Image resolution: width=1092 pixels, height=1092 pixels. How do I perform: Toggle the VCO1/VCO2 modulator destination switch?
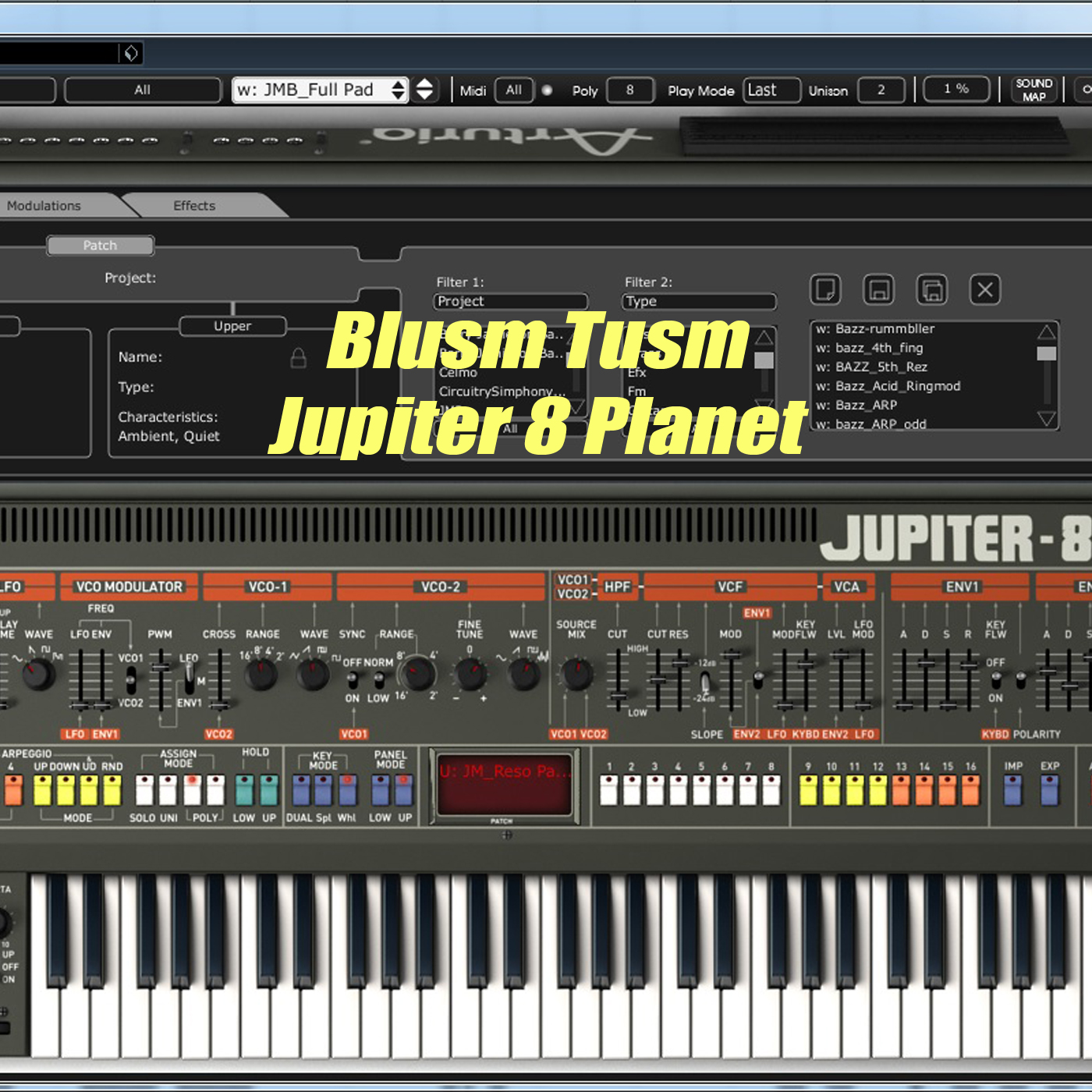[x=131, y=680]
